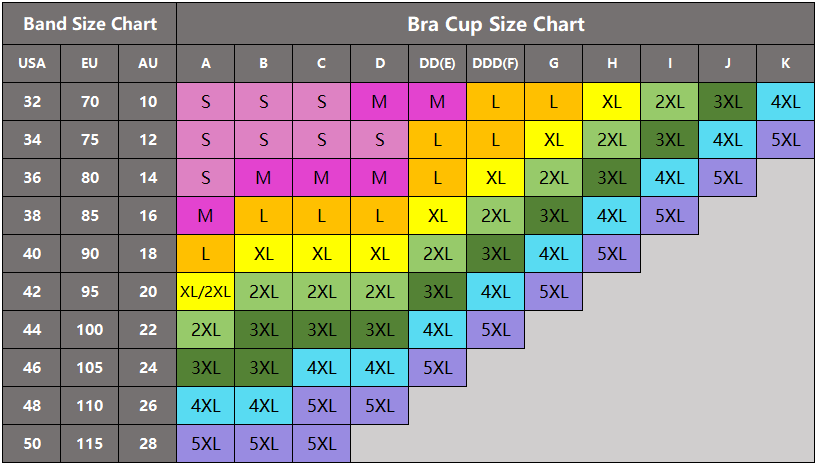Select the USA band size 32 cell

(32, 102)
